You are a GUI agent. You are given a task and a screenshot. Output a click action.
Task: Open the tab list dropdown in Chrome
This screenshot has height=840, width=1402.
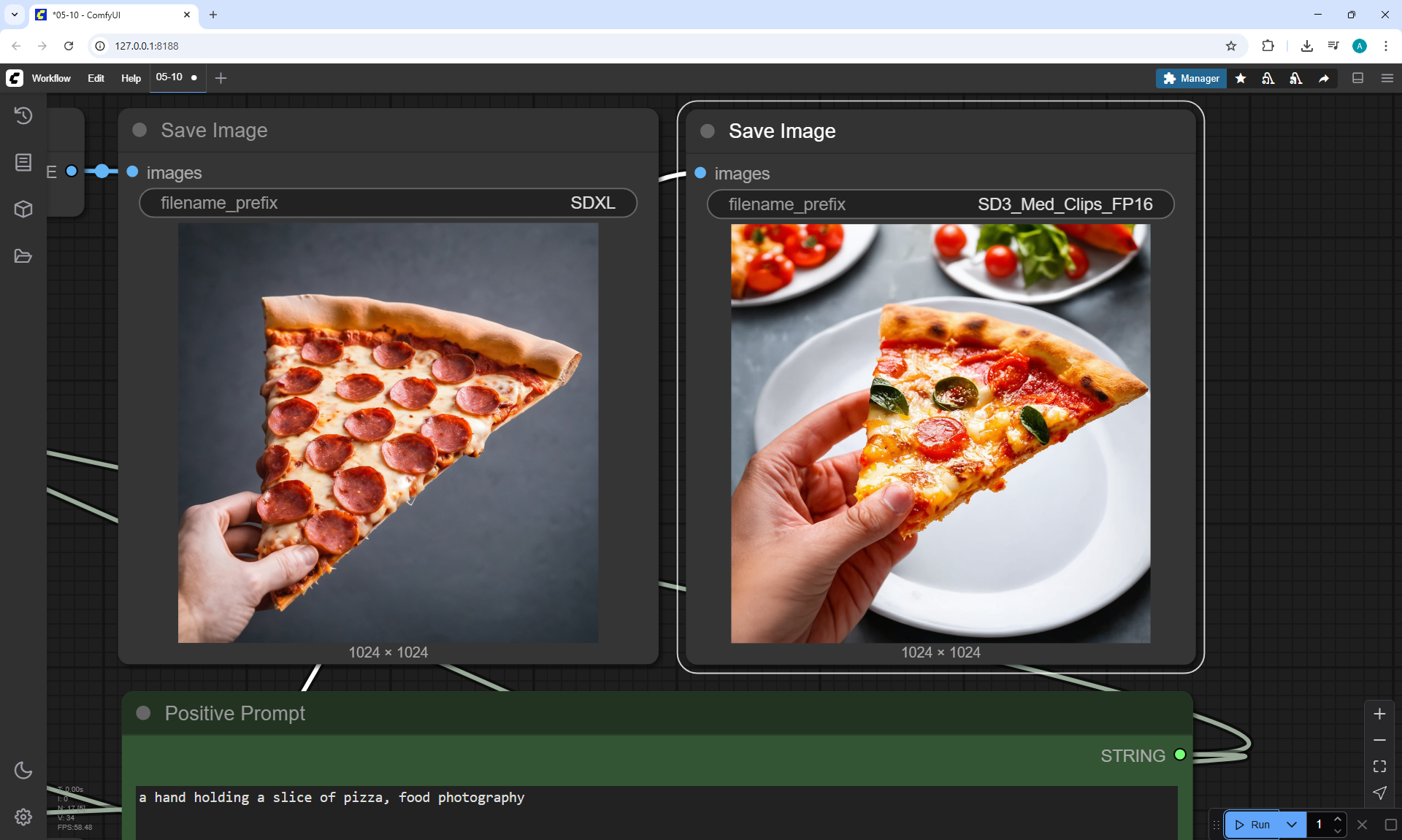click(14, 15)
